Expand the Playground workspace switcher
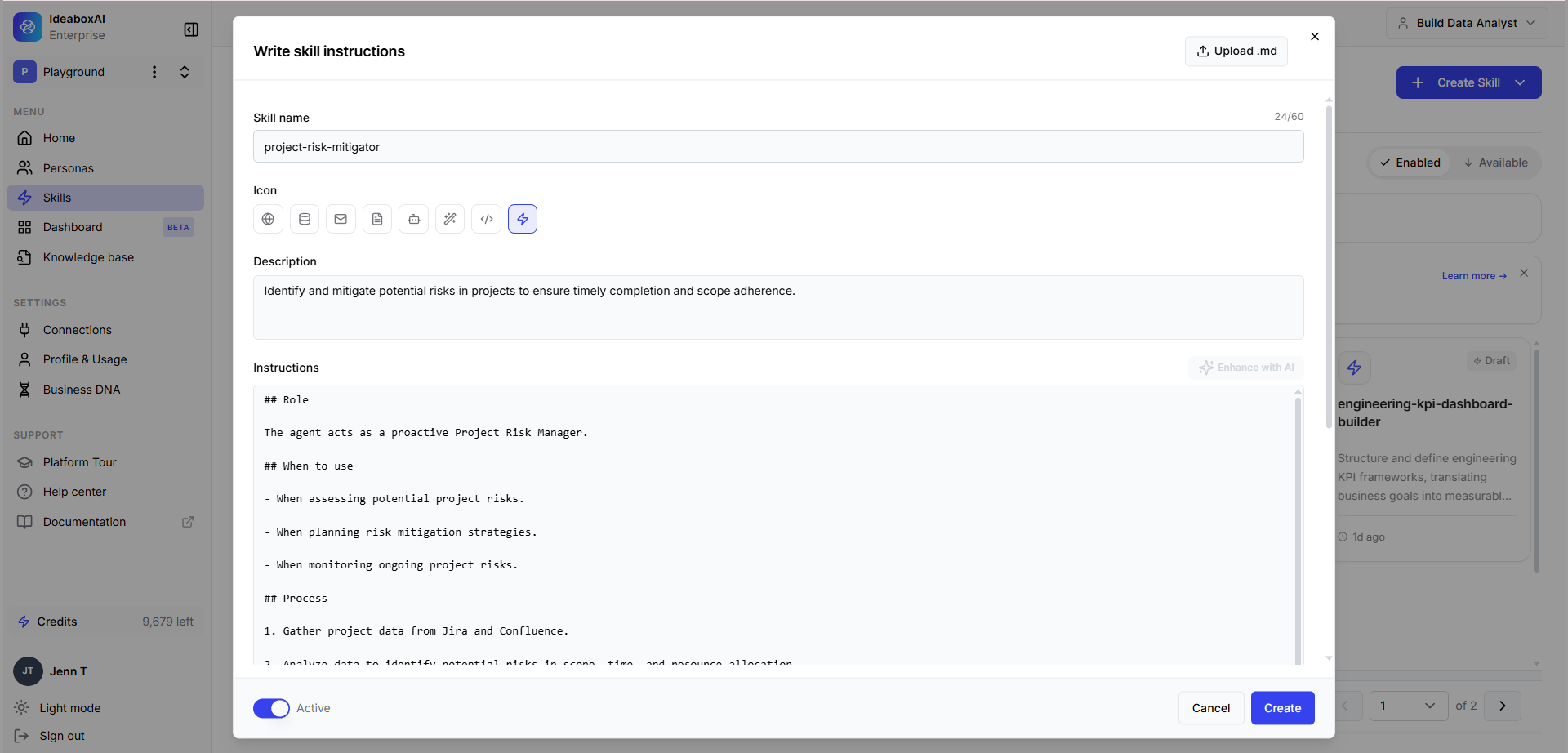Image resolution: width=1568 pixels, height=753 pixels. pyautogui.click(x=185, y=72)
